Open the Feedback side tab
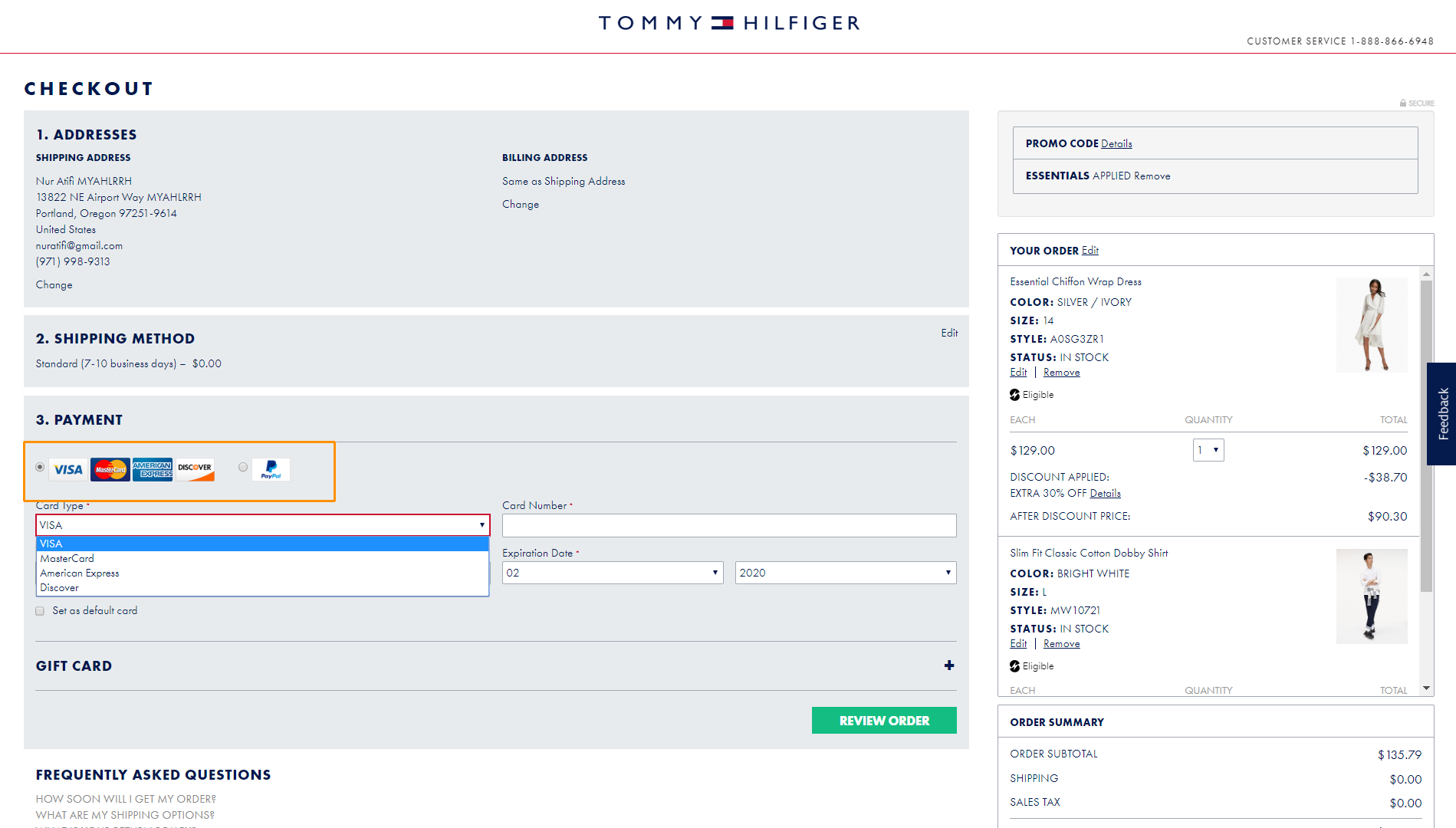1456x828 pixels. (x=1441, y=414)
